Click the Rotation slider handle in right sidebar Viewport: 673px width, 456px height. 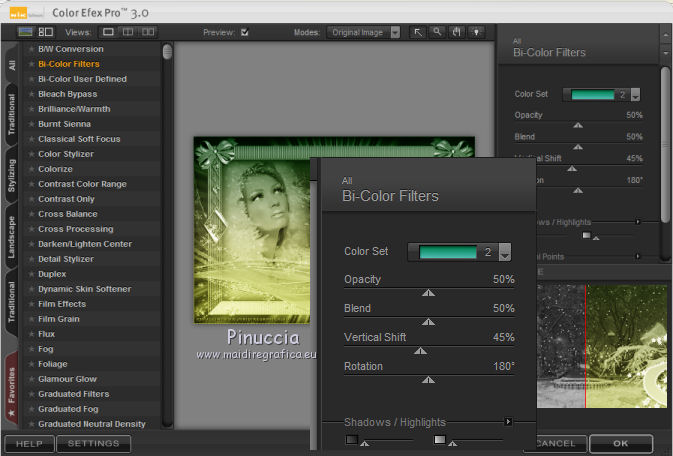[x=578, y=190]
